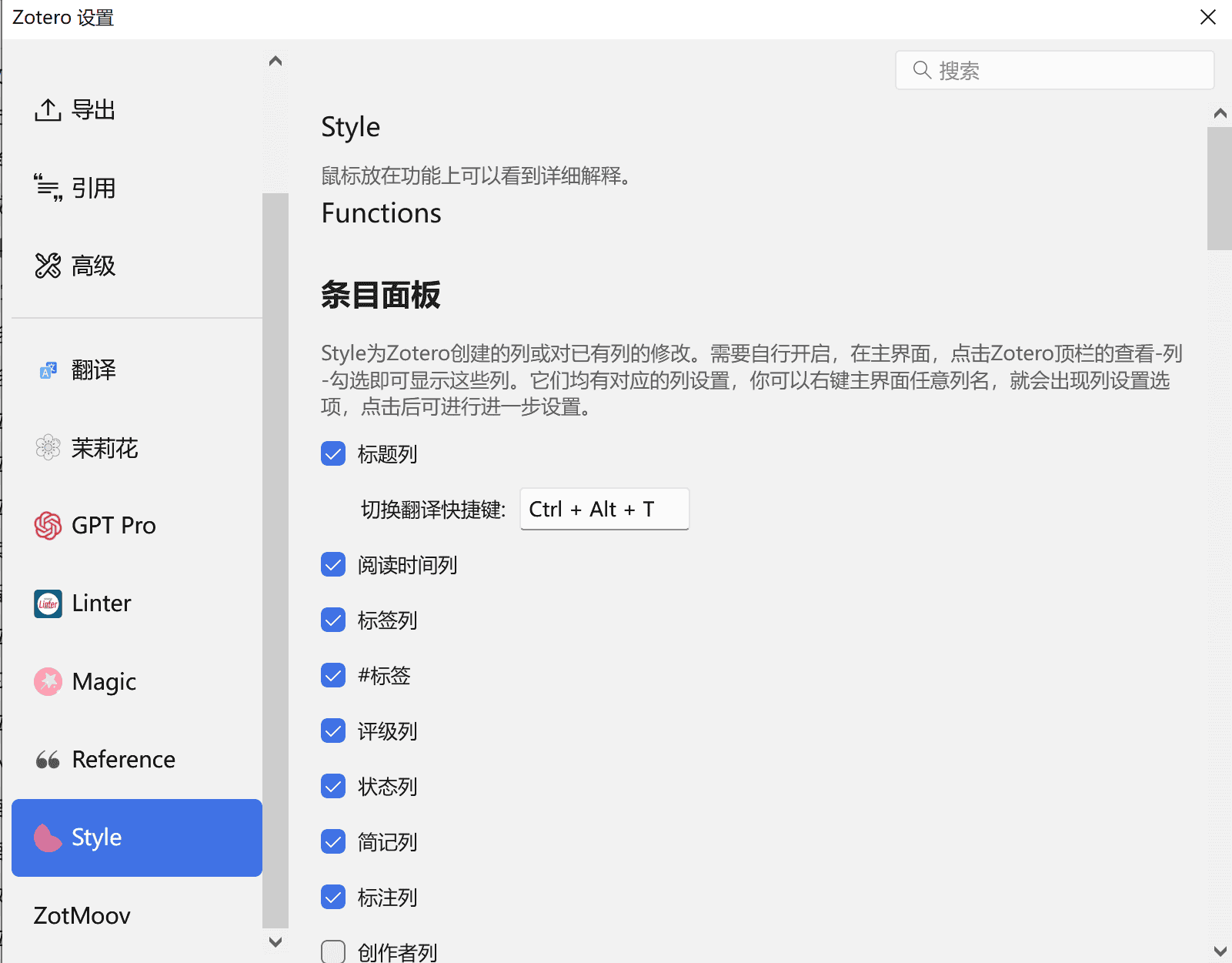Click the 翻译 translate plugin icon
The height and width of the screenshot is (963, 1232).
[x=48, y=369]
